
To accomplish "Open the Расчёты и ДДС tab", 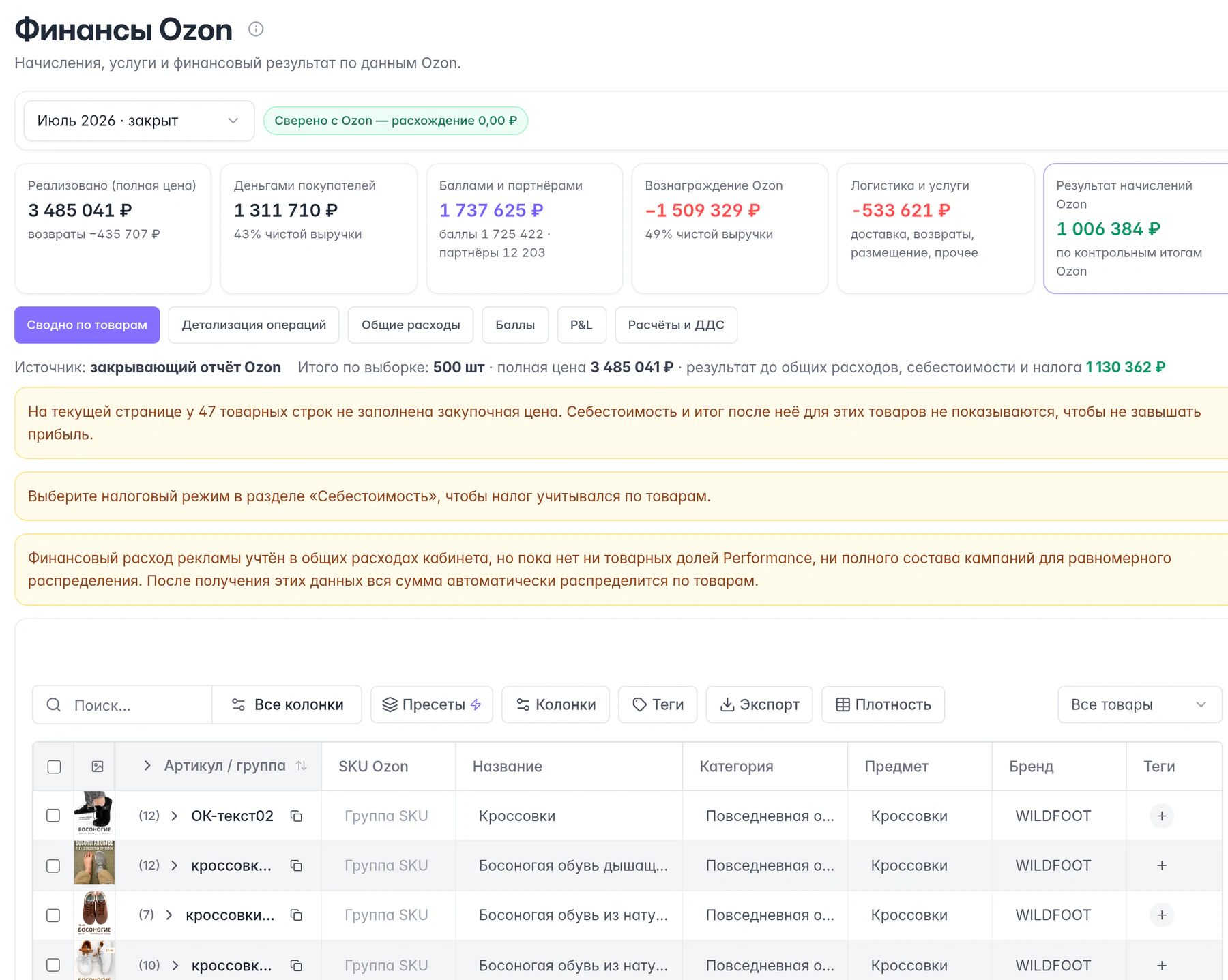I will pos(676,325).
